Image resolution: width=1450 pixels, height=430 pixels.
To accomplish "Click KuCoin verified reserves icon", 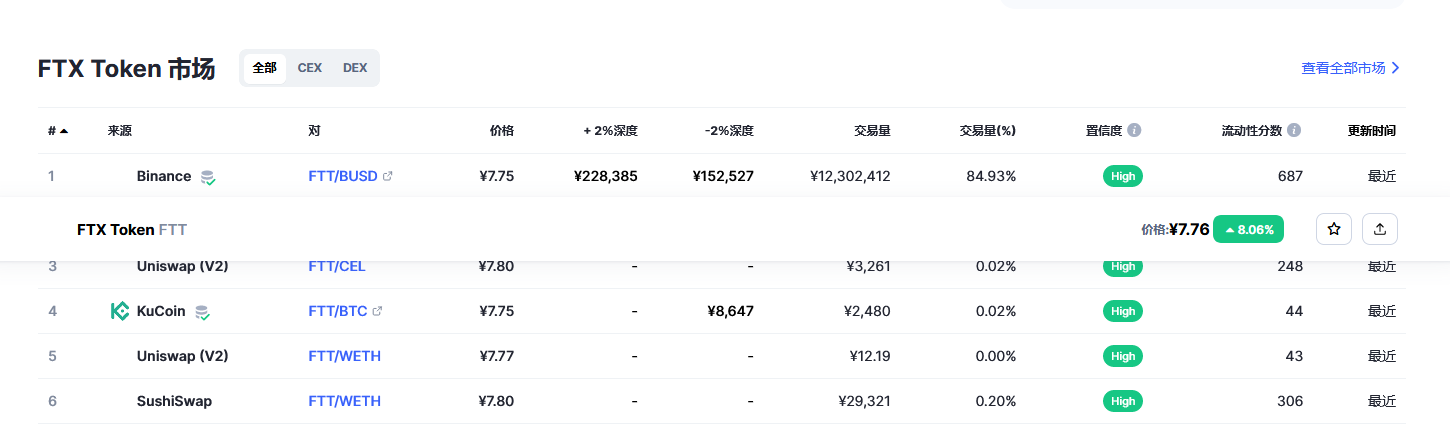I will [202, 312].
